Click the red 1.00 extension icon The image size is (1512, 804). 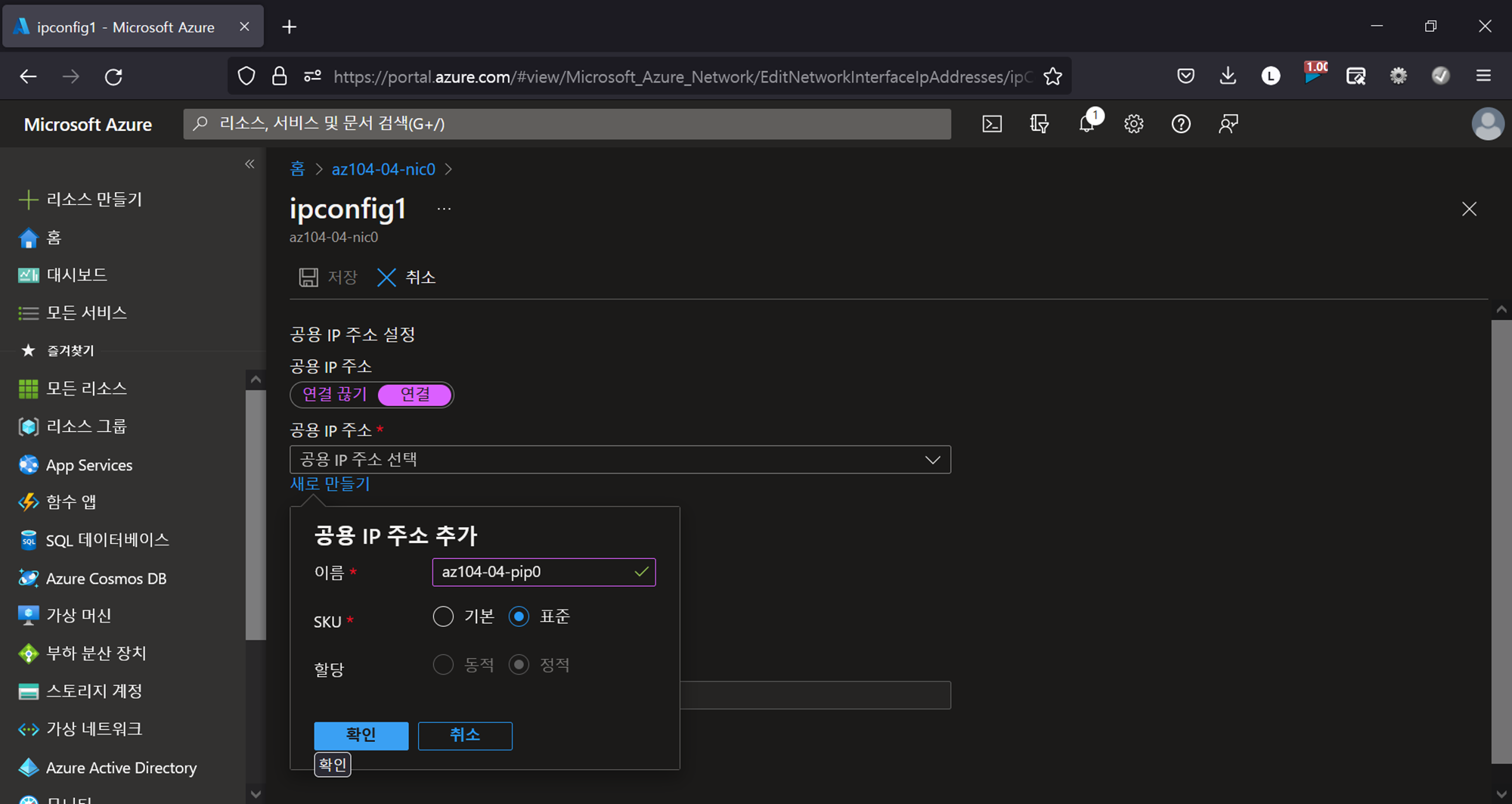click(1315, 74)
